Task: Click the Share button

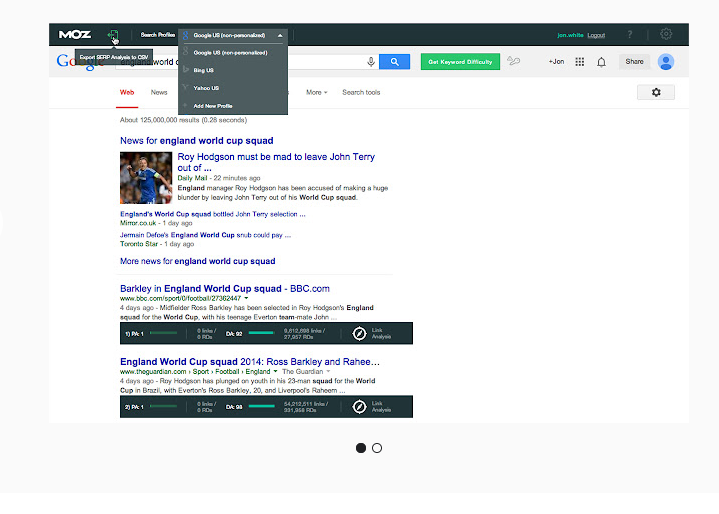Action: (x=634, y=61)
